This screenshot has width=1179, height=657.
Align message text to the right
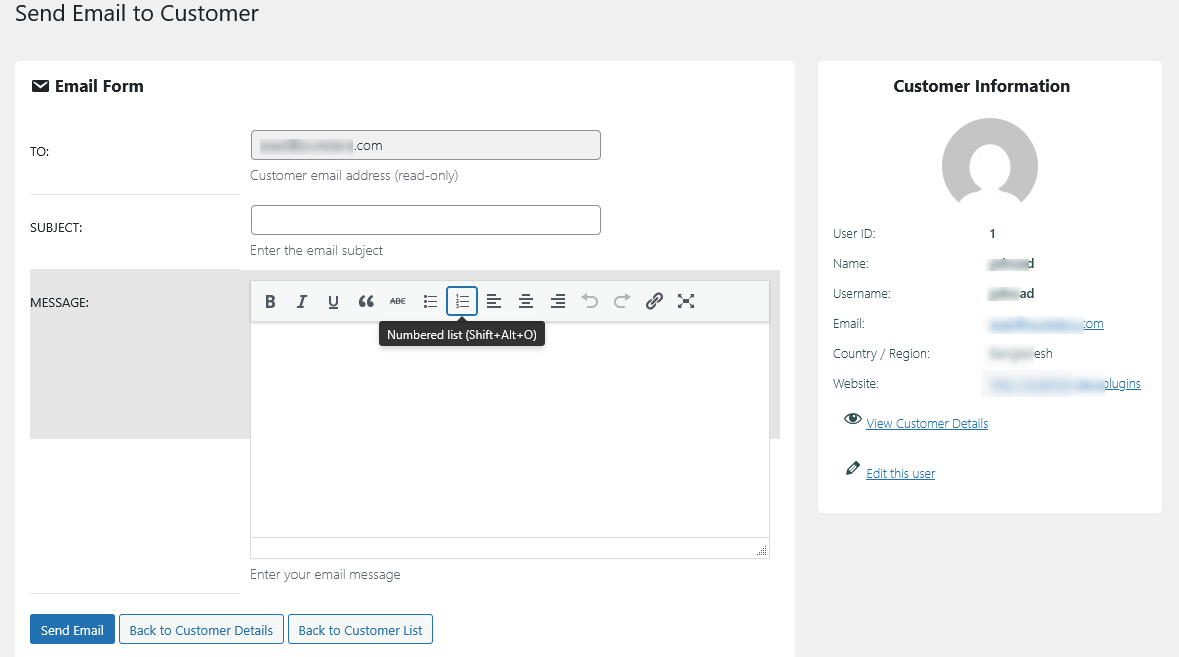tap(557, 301)
